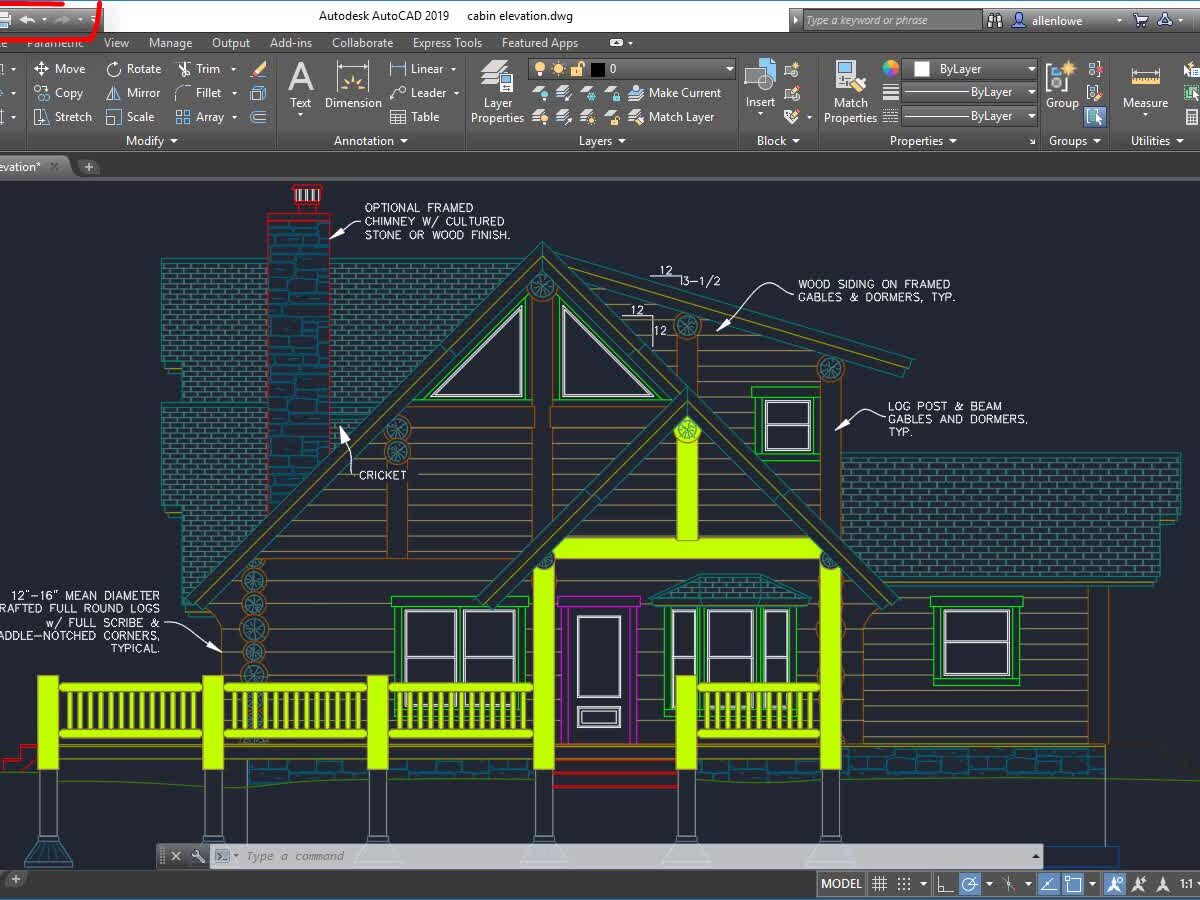Select the Rotate tool
Screen dimensions: 1200x900
133,69
